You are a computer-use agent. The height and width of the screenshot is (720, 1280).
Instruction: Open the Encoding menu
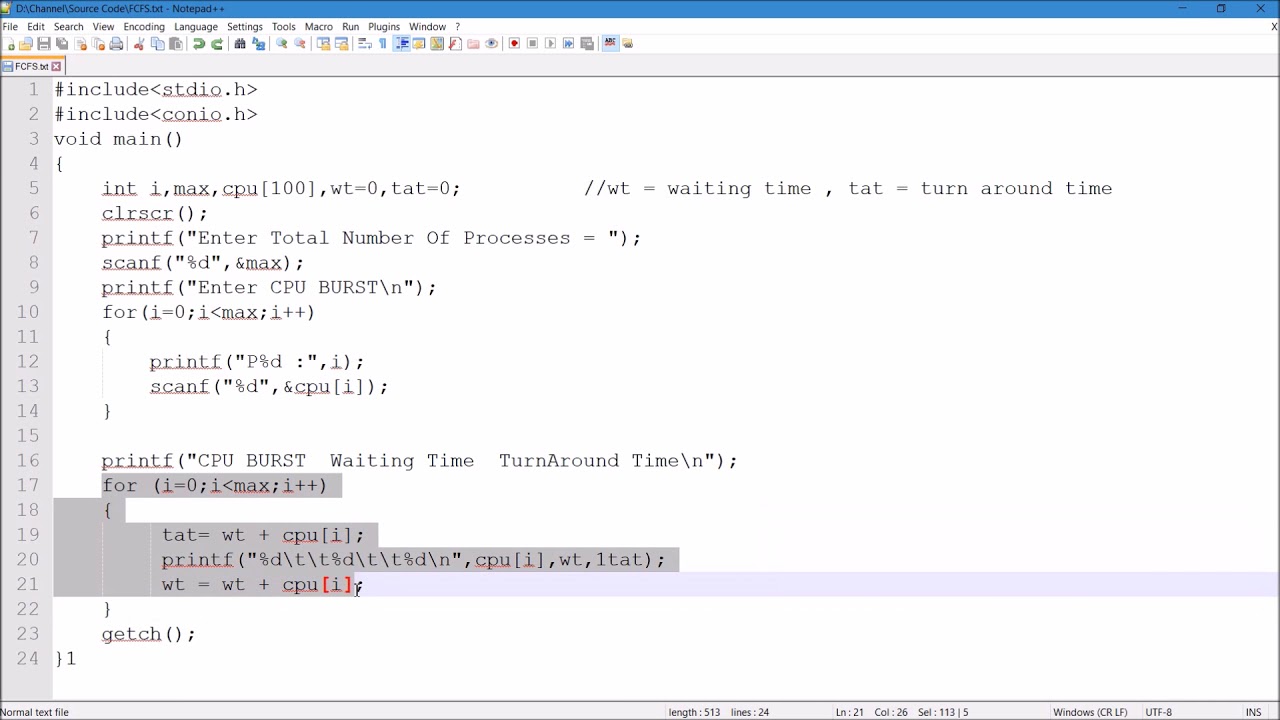144,27
